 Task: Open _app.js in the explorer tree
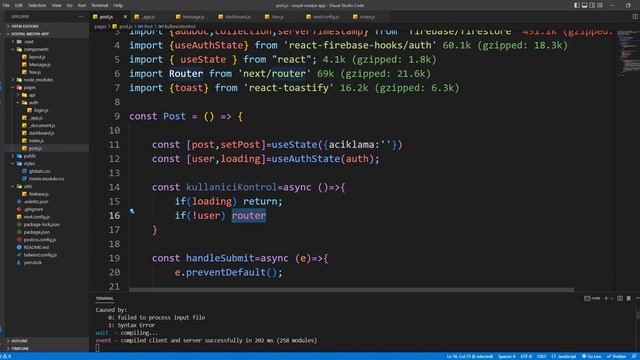36,118
